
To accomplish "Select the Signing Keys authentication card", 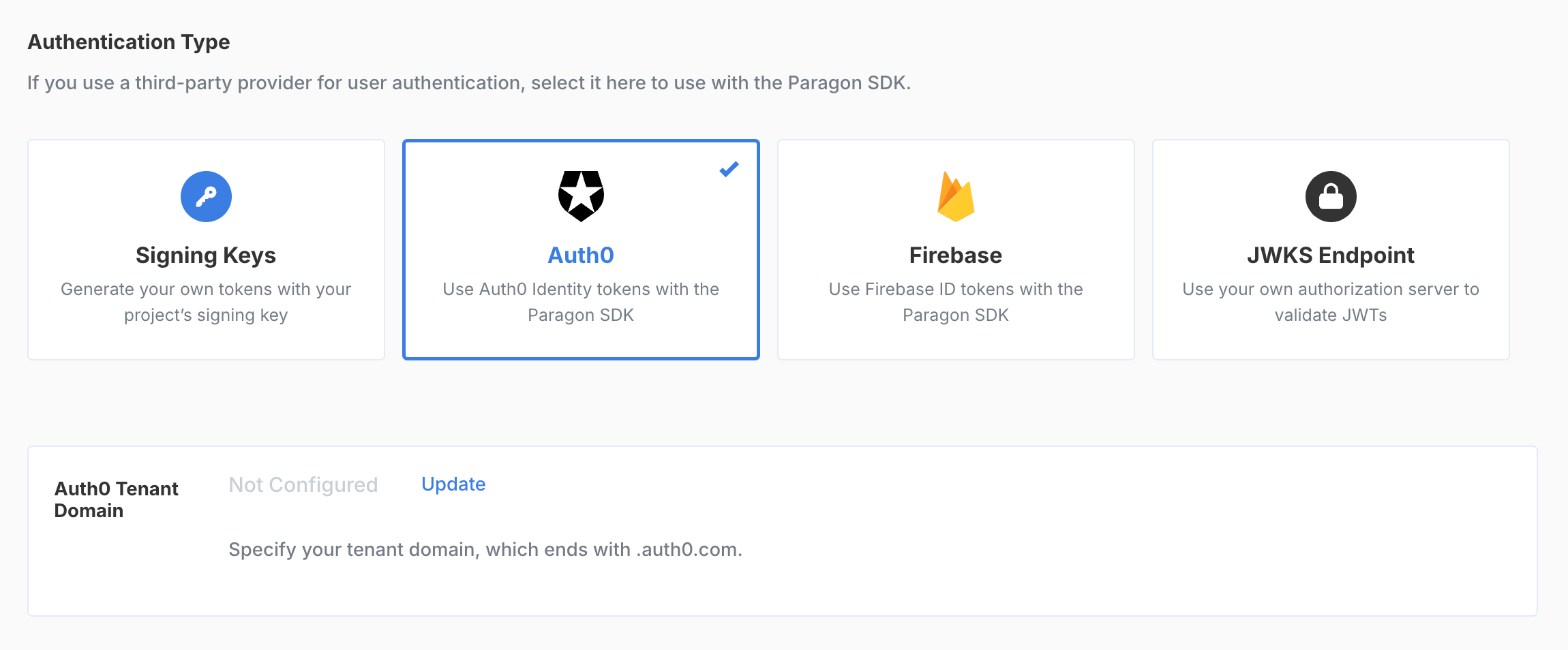I will coord(206,249).
